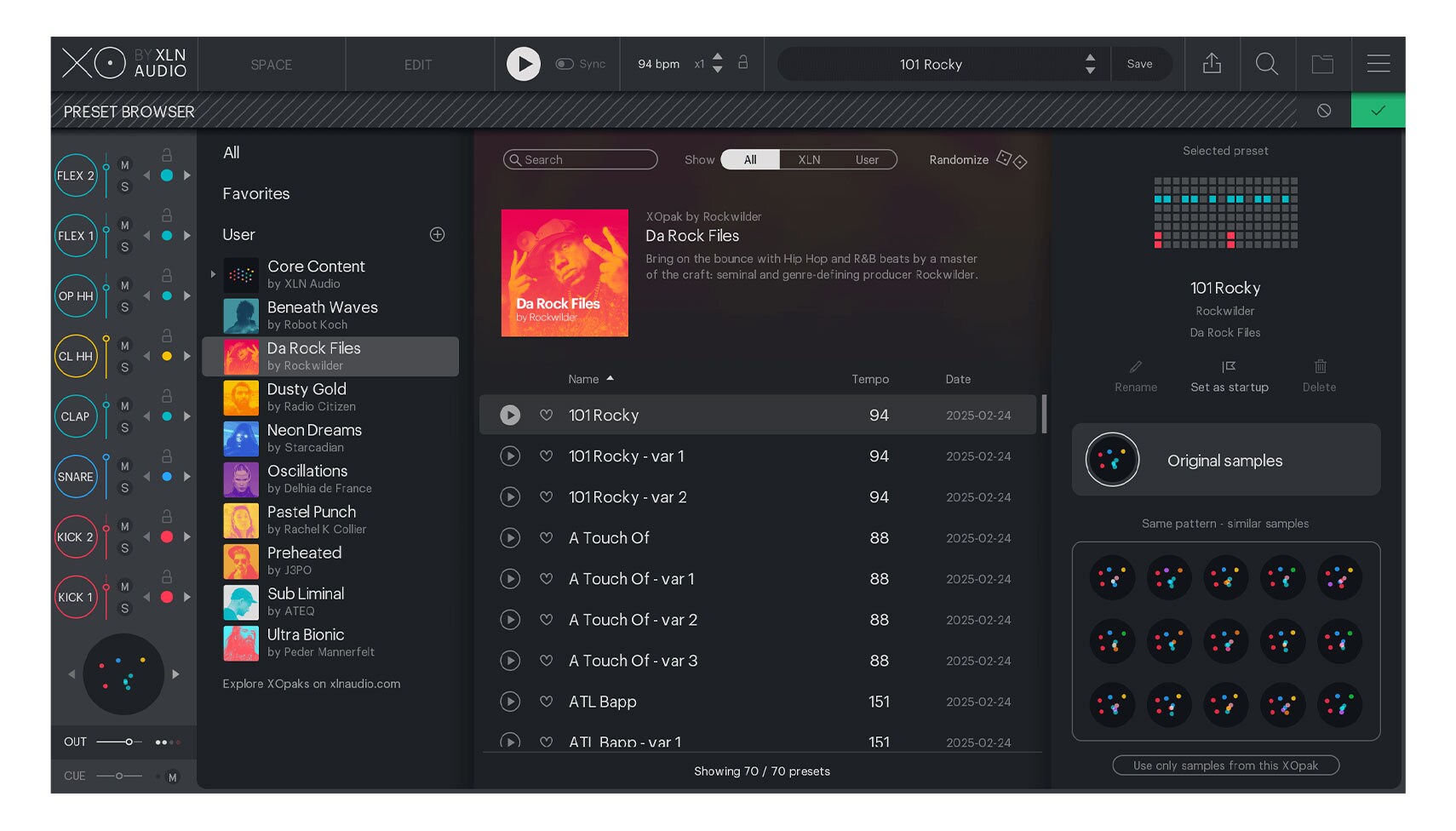Open the search magnifier icon in top bar

point(1266,64)
